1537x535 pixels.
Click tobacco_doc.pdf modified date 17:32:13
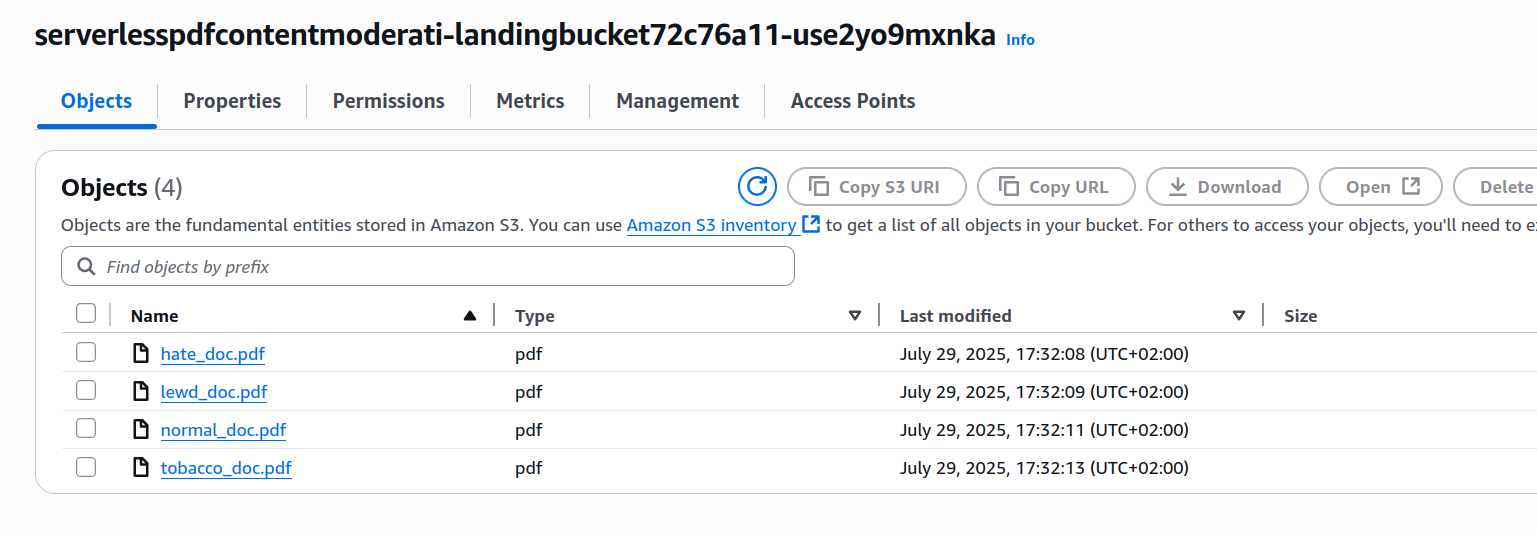pyautogui.click(x=1044, y=468)
